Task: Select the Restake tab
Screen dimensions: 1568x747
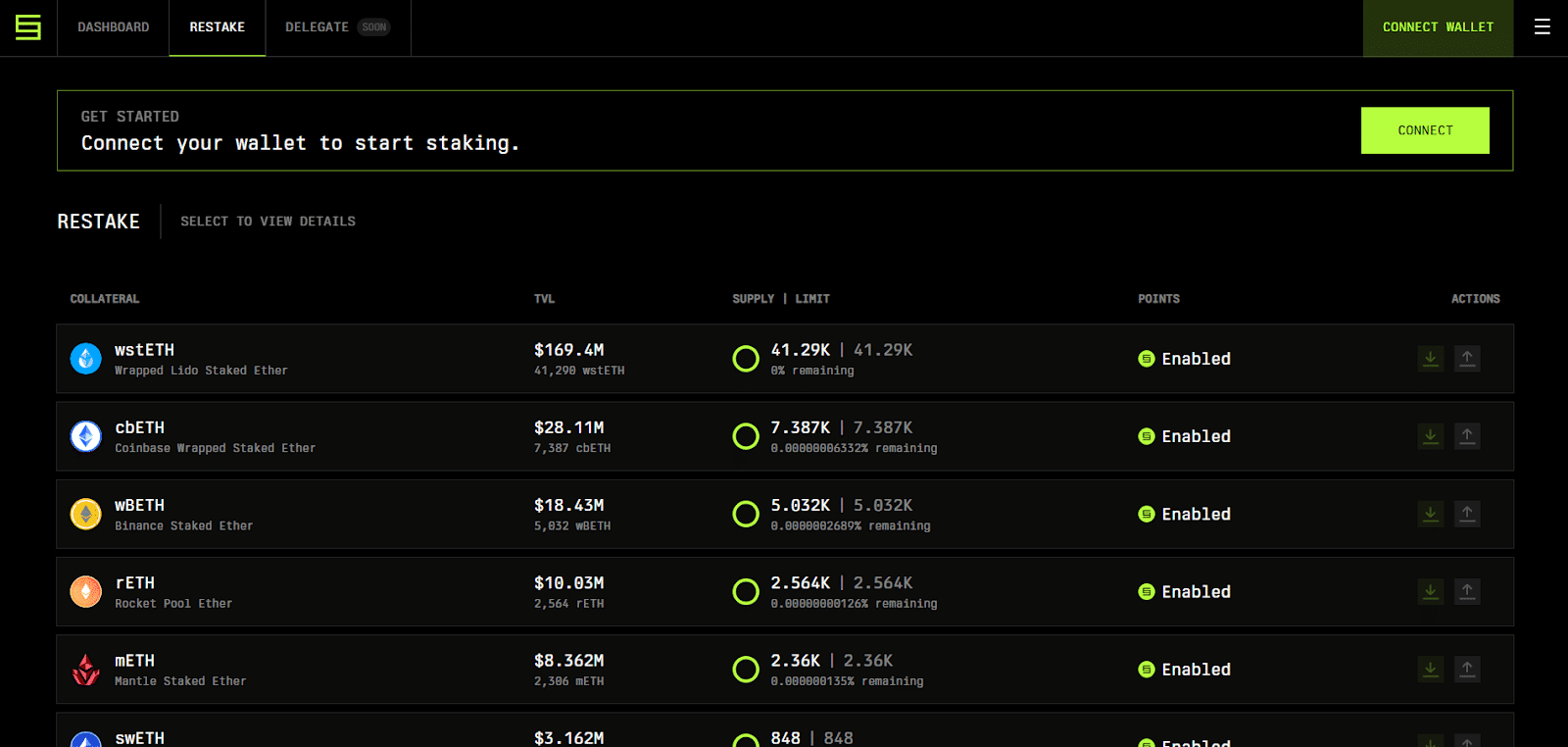Action: pyautogui.click(x=218, y=27)
